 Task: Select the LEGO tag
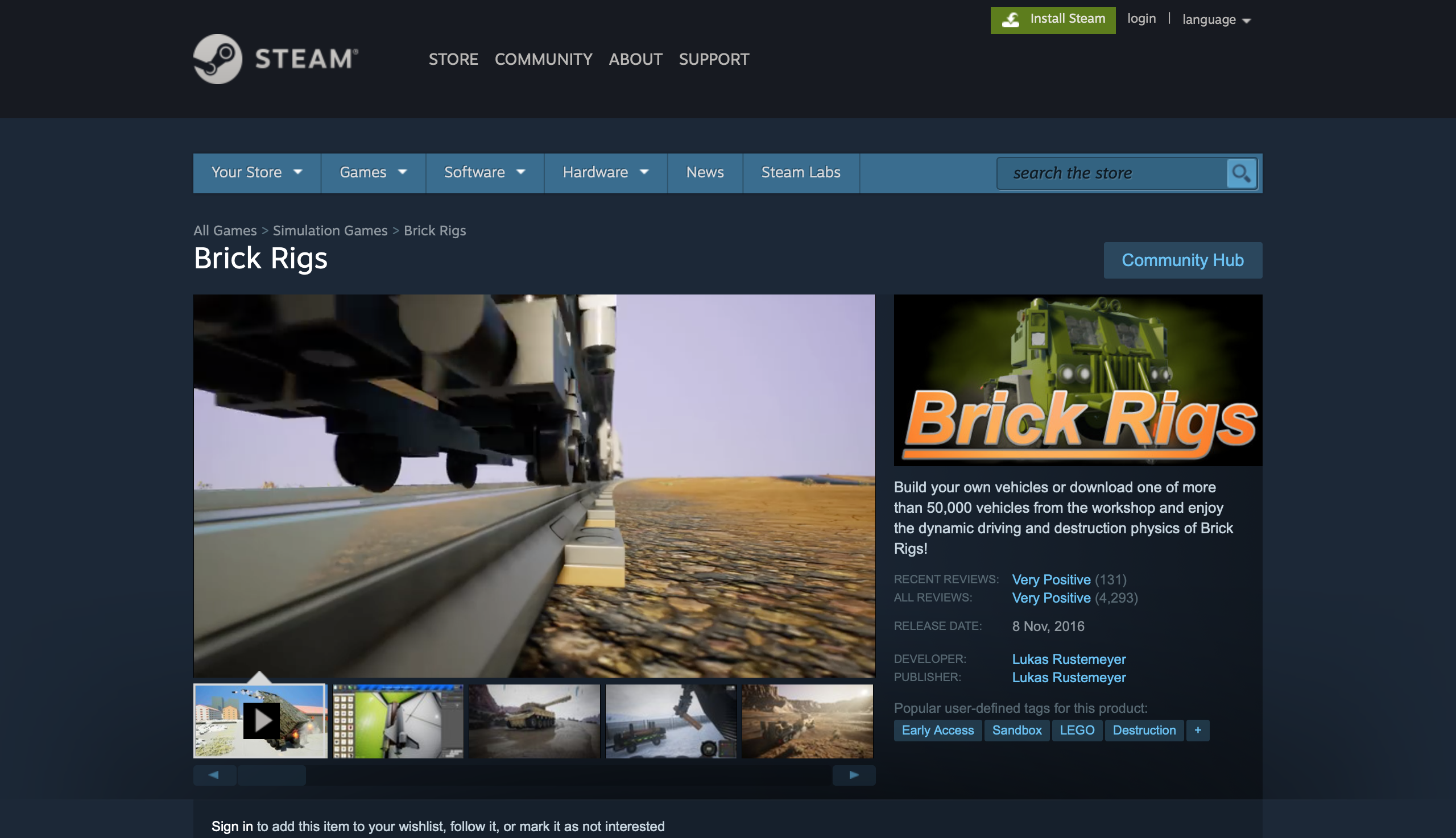pos(1077,731)
